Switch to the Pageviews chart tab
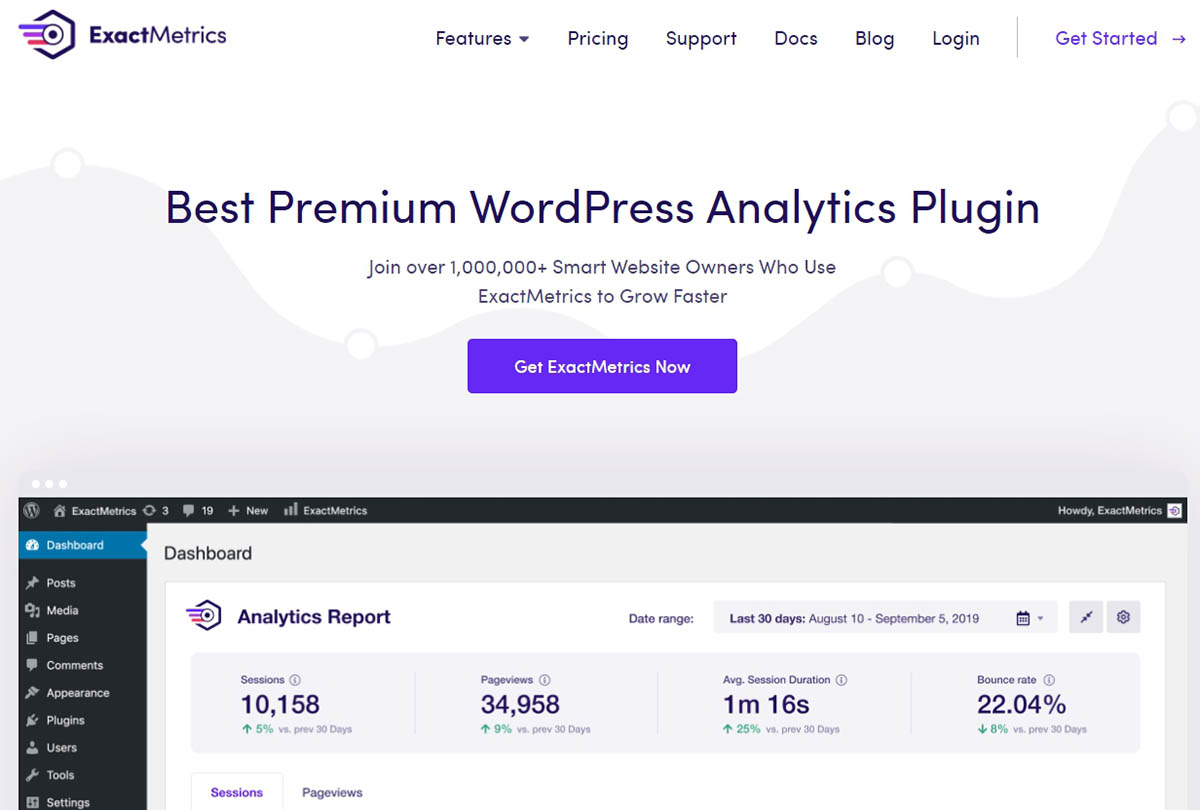Viewport: 1200px width, 810px height. coord(332,792)
